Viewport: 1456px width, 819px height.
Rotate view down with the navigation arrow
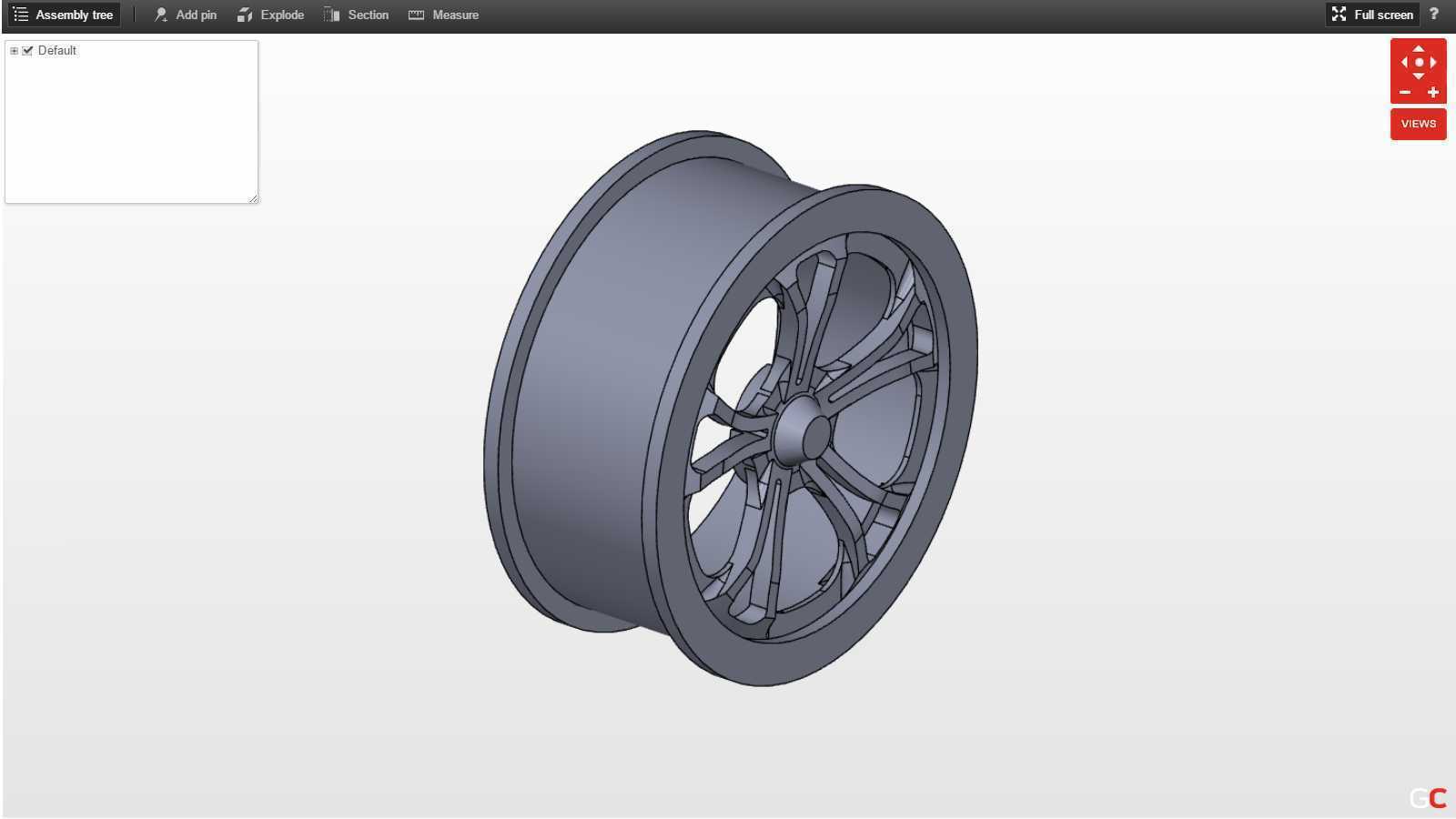1419,76
